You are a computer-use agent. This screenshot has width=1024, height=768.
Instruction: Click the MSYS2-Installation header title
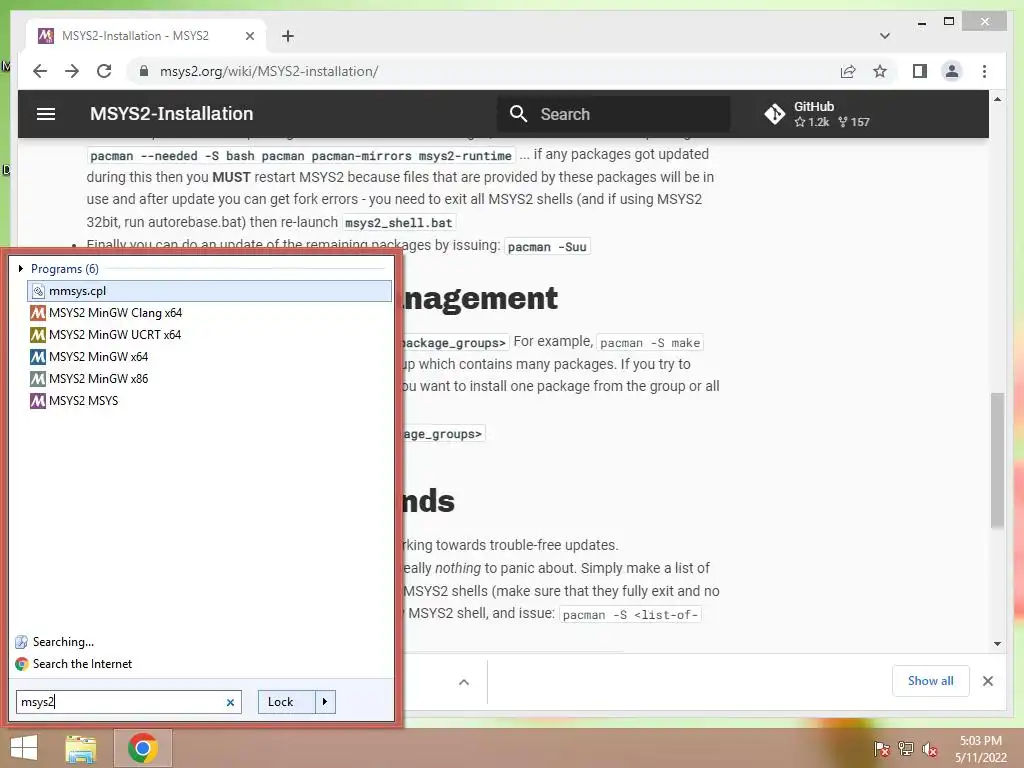coord(172,114)
